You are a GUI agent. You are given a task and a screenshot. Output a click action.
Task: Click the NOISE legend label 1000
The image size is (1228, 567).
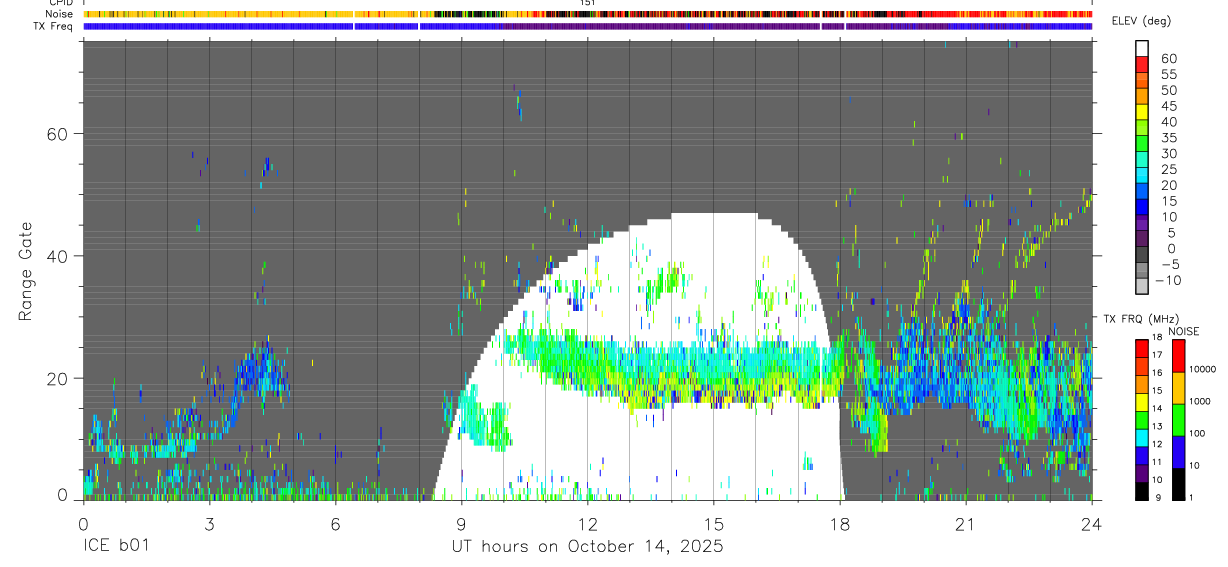(x=1201, y=400)
